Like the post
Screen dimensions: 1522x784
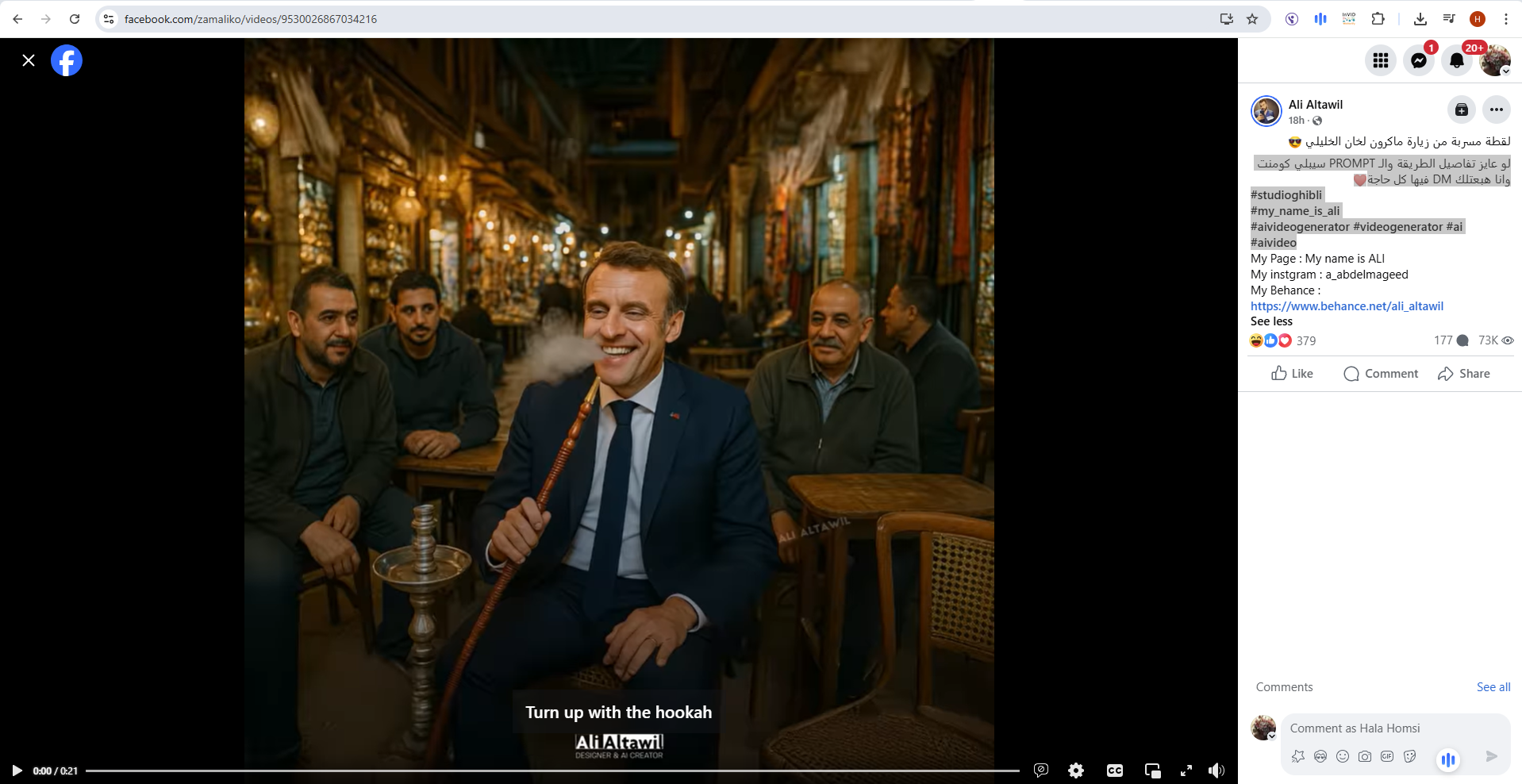click(x=1292, y=374)
